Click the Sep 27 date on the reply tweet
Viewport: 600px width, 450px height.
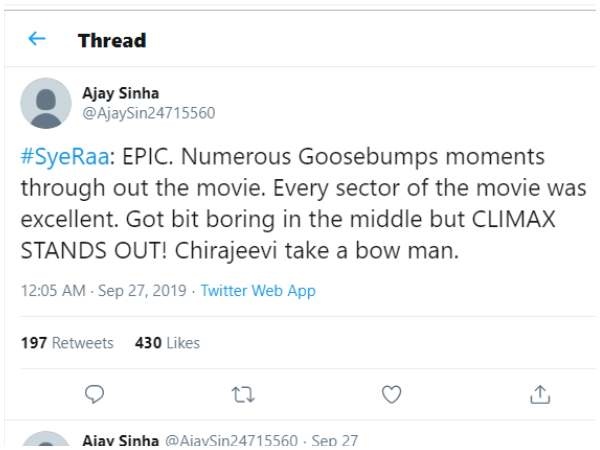coord(334,440)
